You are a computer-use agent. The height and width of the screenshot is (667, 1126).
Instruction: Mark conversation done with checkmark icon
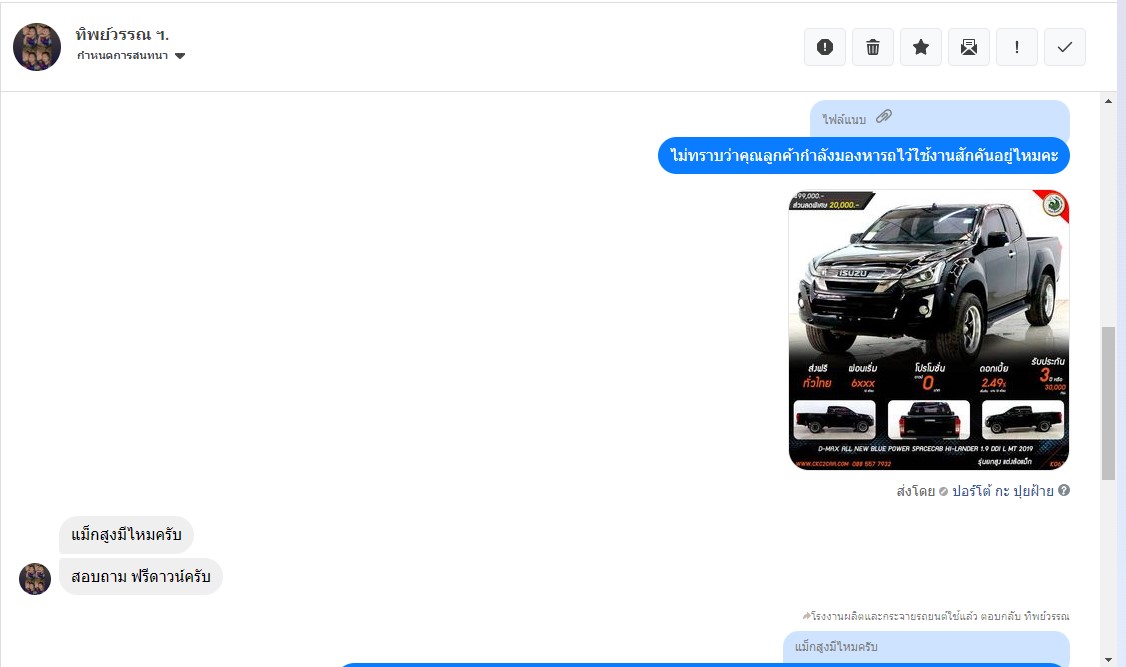(1065, 47)
